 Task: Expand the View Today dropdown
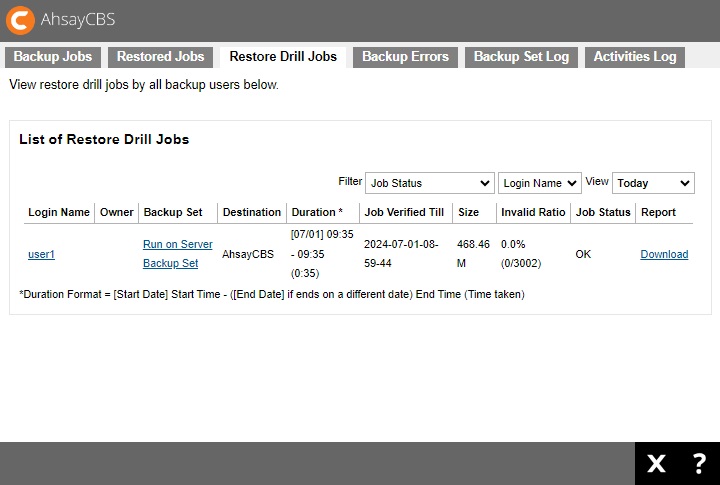652,183
